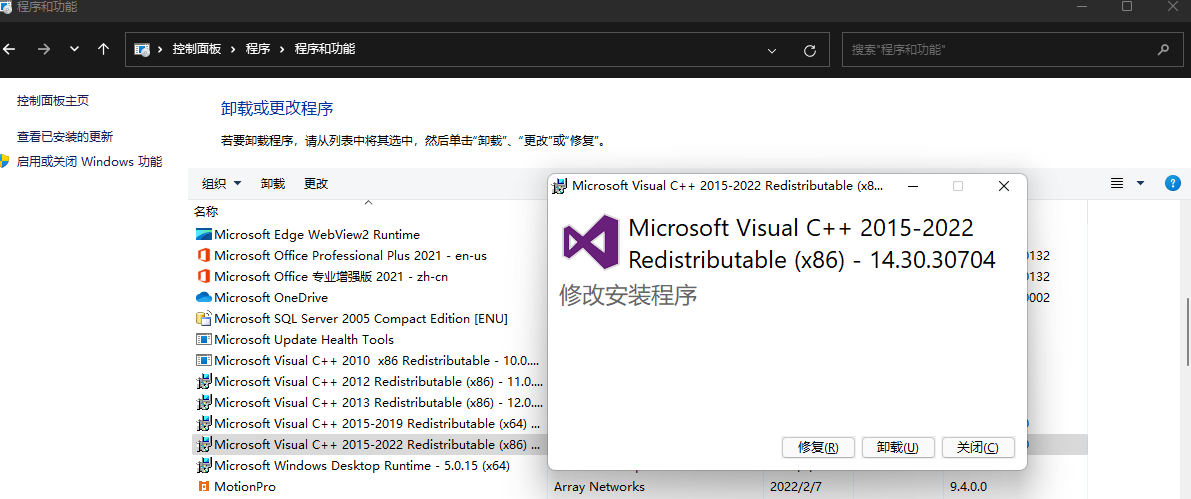Open 控制面板 breadcrumb in address bar
Viewport: 1191px width, 499px height.
tap(197, 49)
